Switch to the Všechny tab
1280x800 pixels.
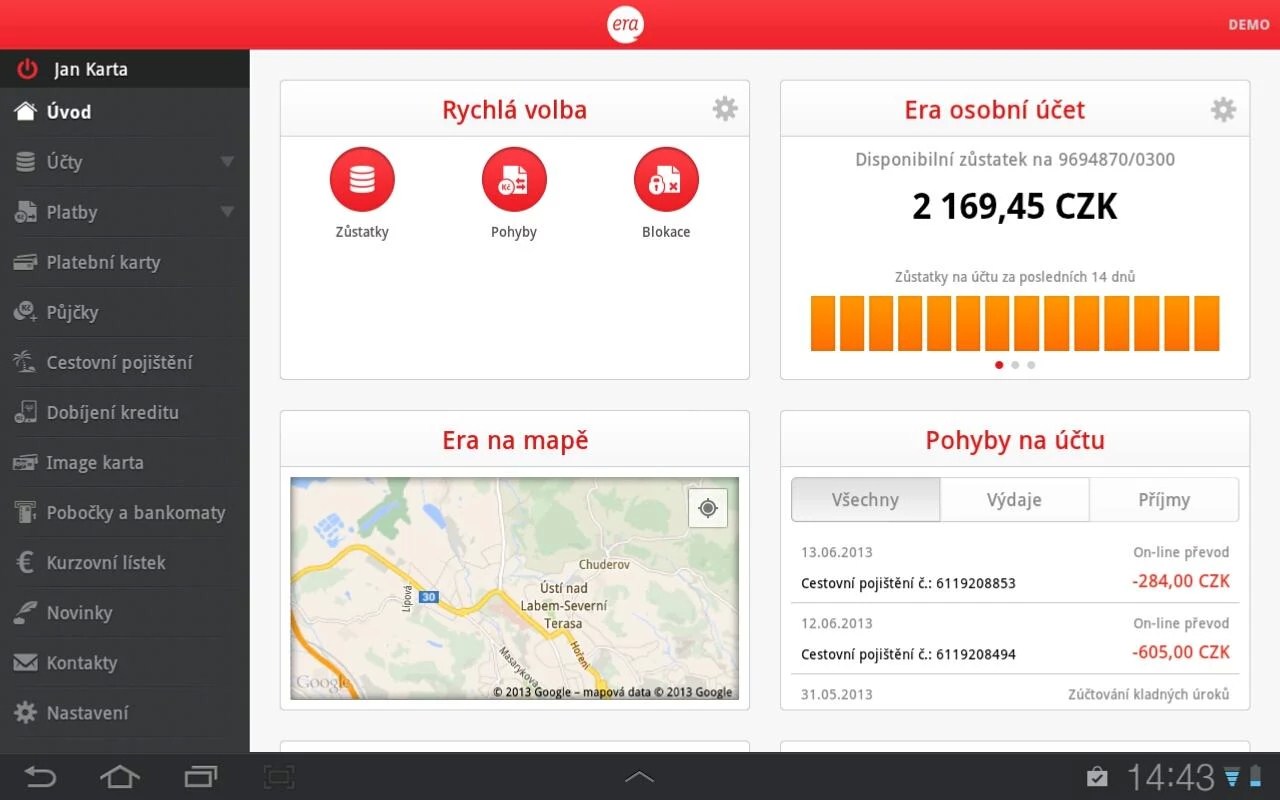(865, 499)
